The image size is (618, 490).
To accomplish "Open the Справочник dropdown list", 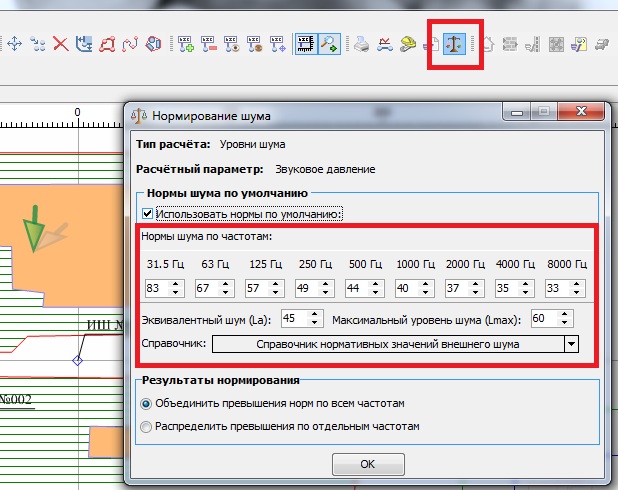I will 571,344.
